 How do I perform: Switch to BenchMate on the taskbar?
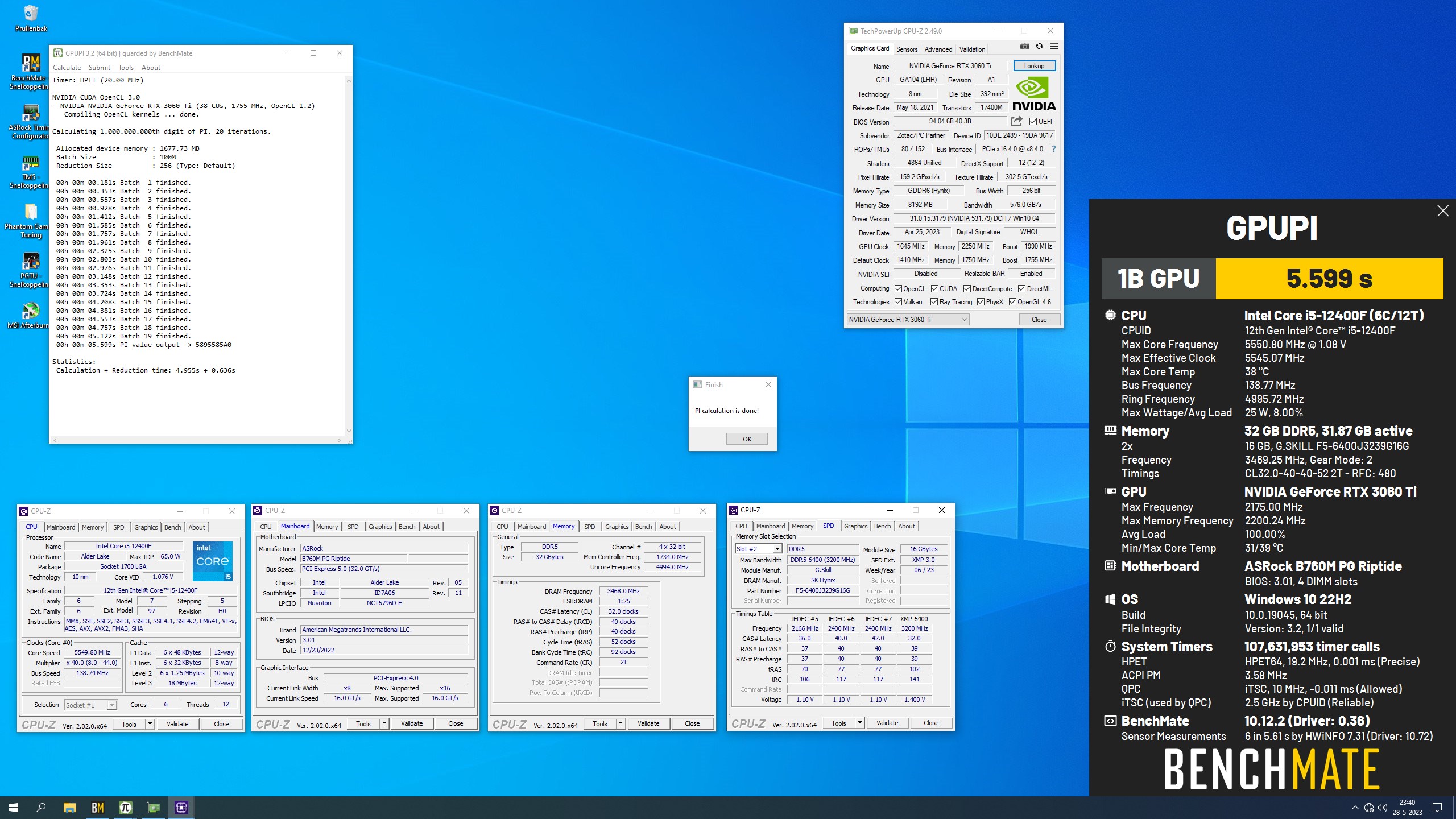pyautogui.click(x=97, y=807)
